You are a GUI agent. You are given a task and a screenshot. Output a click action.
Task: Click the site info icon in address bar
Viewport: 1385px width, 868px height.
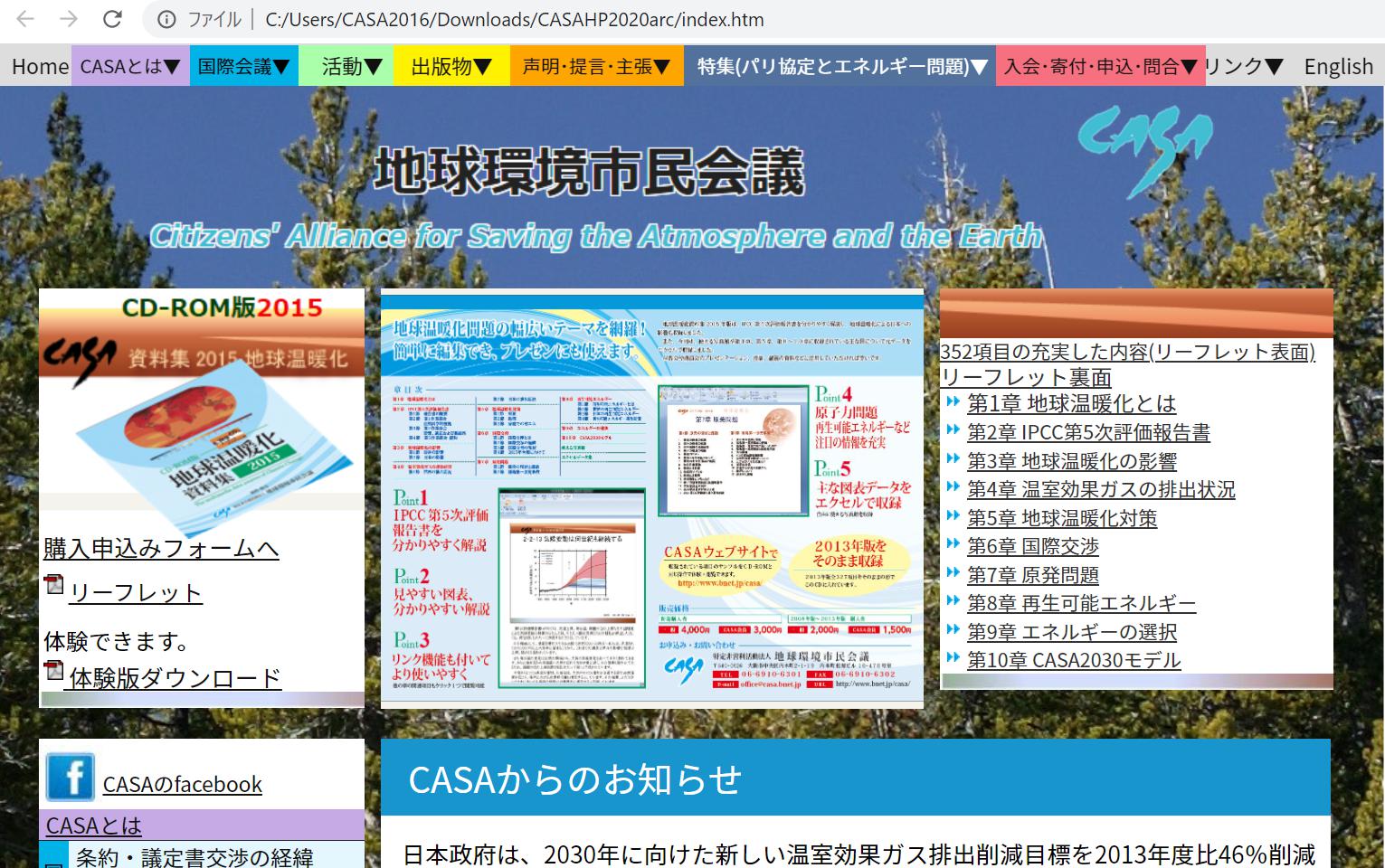(x=166, y=19)
